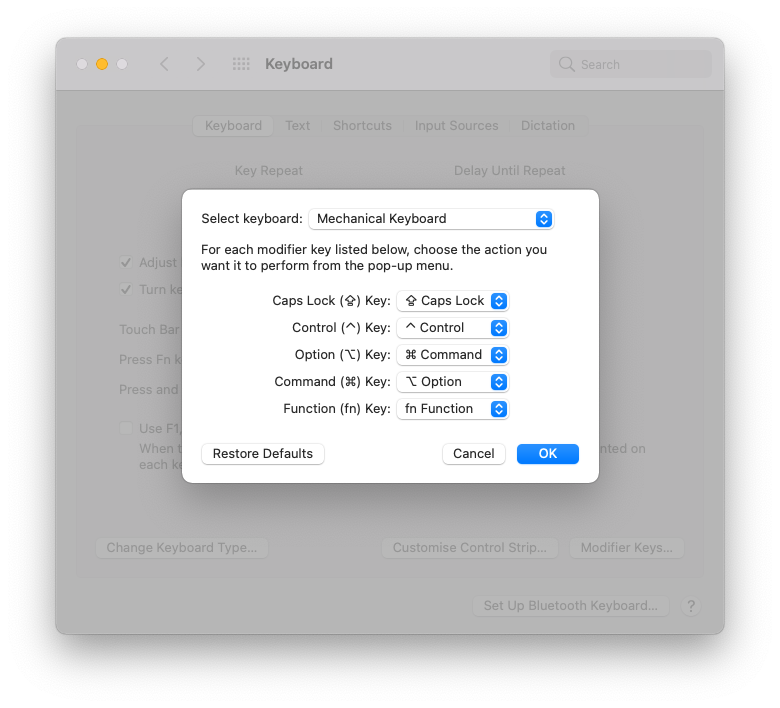
Task: Click stepper arrows of Function key popup
Action: pyautogui.click(x=499, y=409)
